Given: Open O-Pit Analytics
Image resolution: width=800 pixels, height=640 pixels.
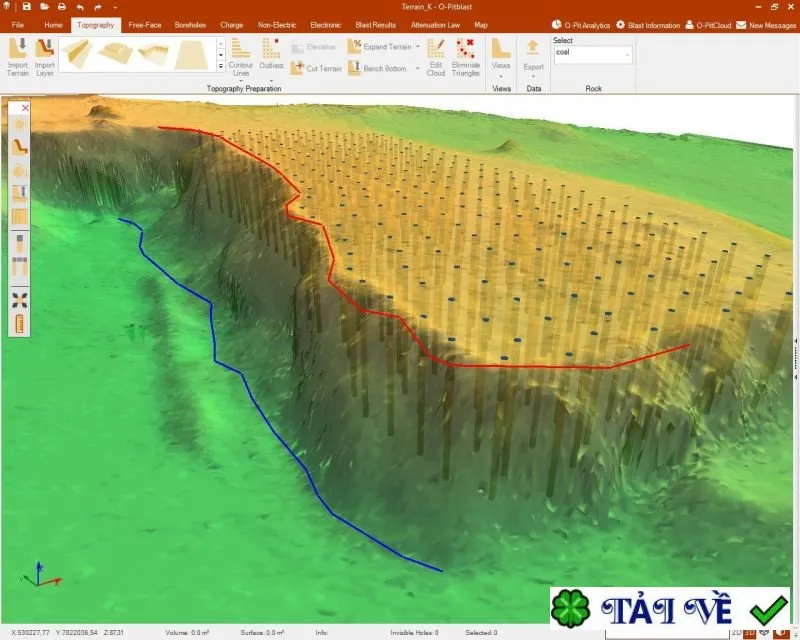Looking at the screenshot, I should [x=581, y=25].
